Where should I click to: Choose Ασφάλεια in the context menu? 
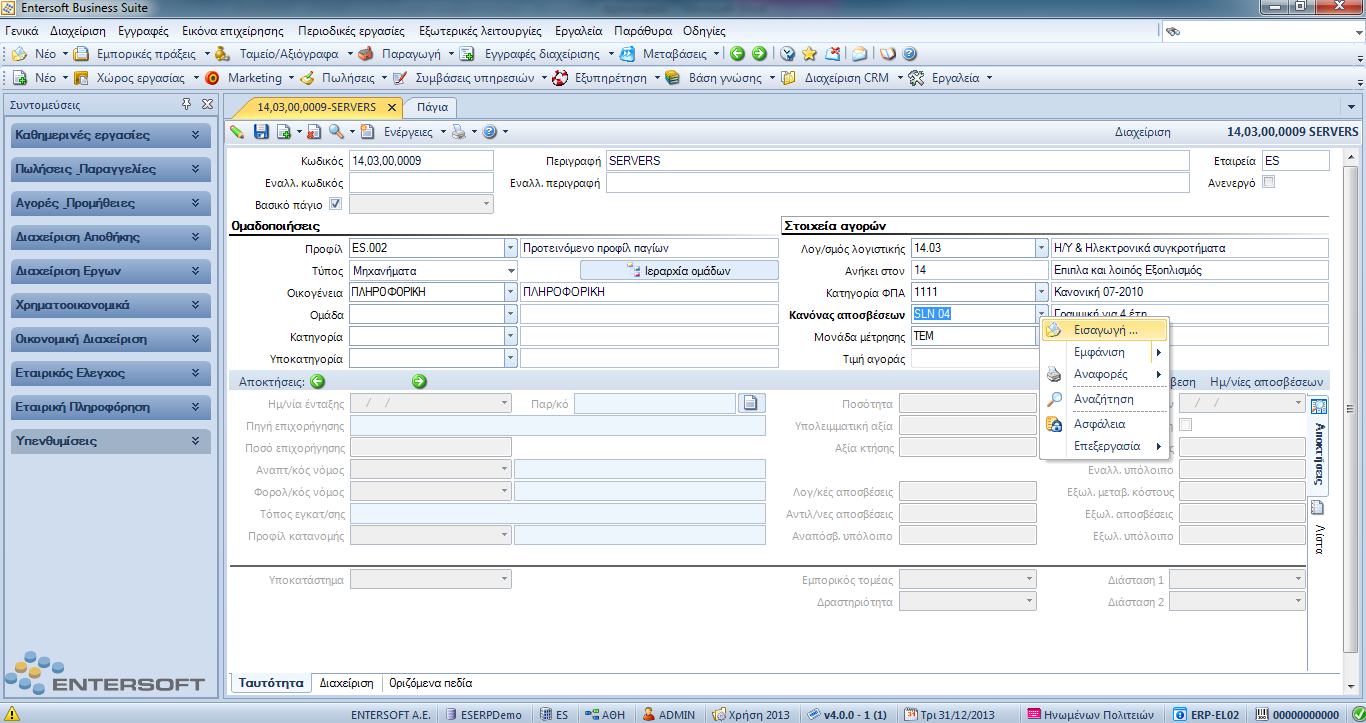pyautogui.click(x=1105, y=424)
